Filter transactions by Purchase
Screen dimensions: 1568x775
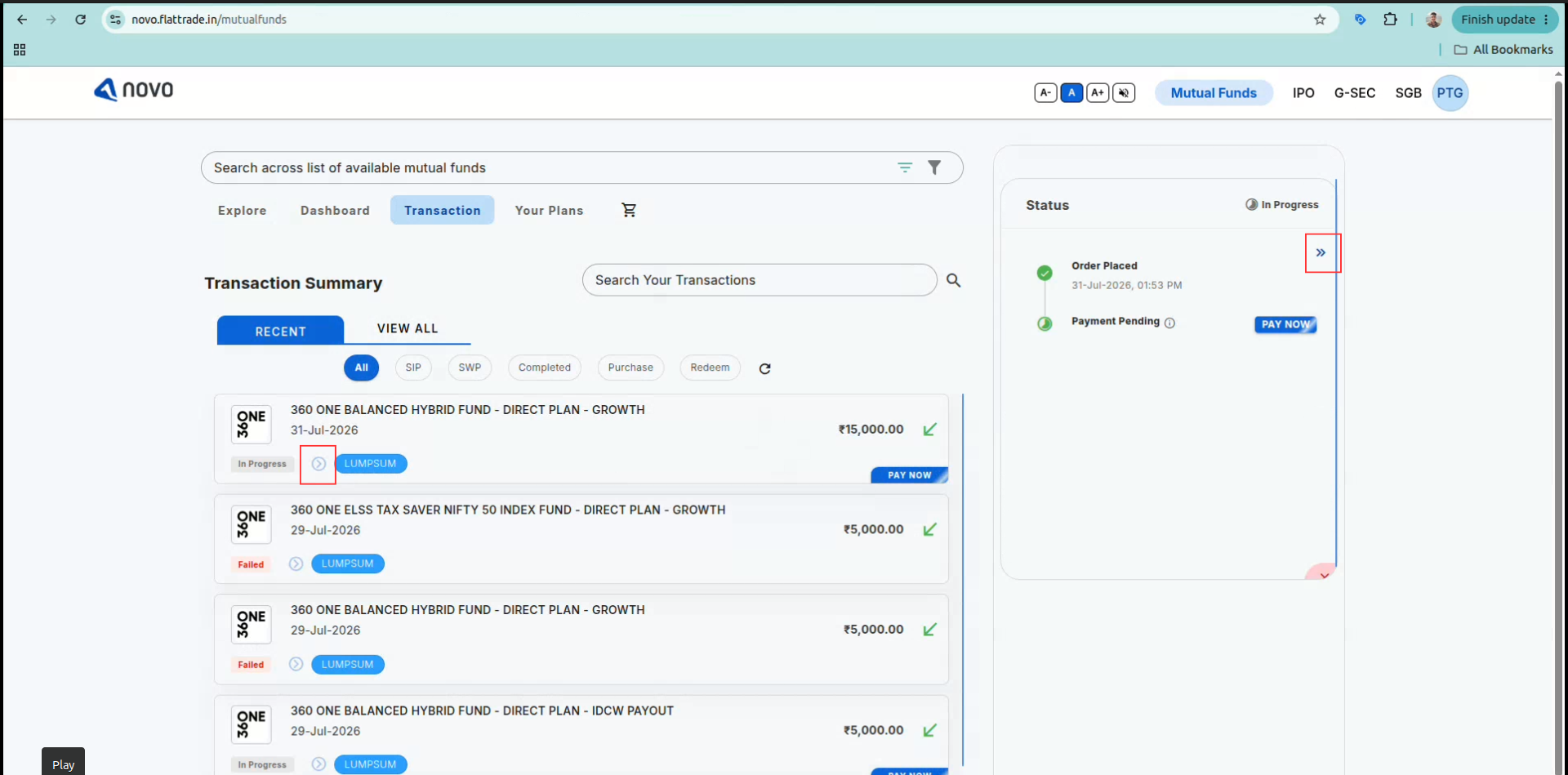(x=630, y=367)
